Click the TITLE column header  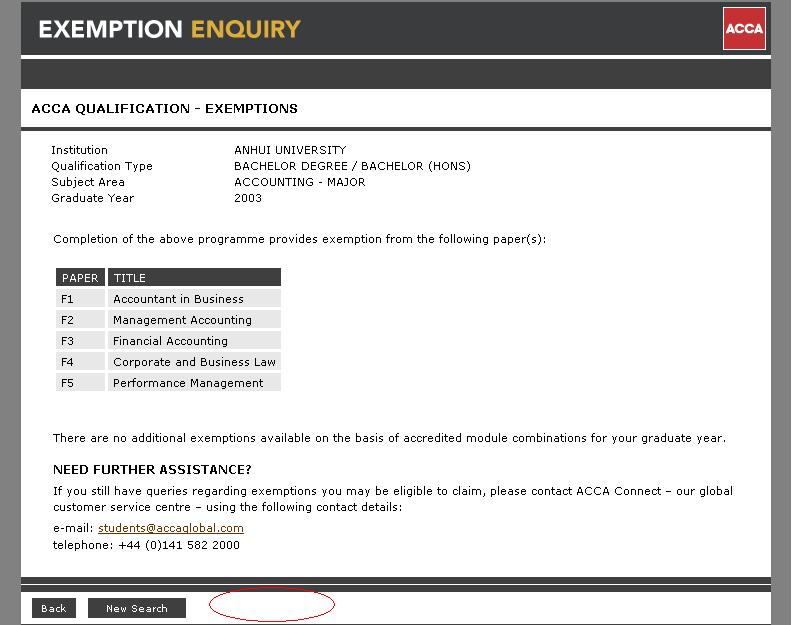194,278
